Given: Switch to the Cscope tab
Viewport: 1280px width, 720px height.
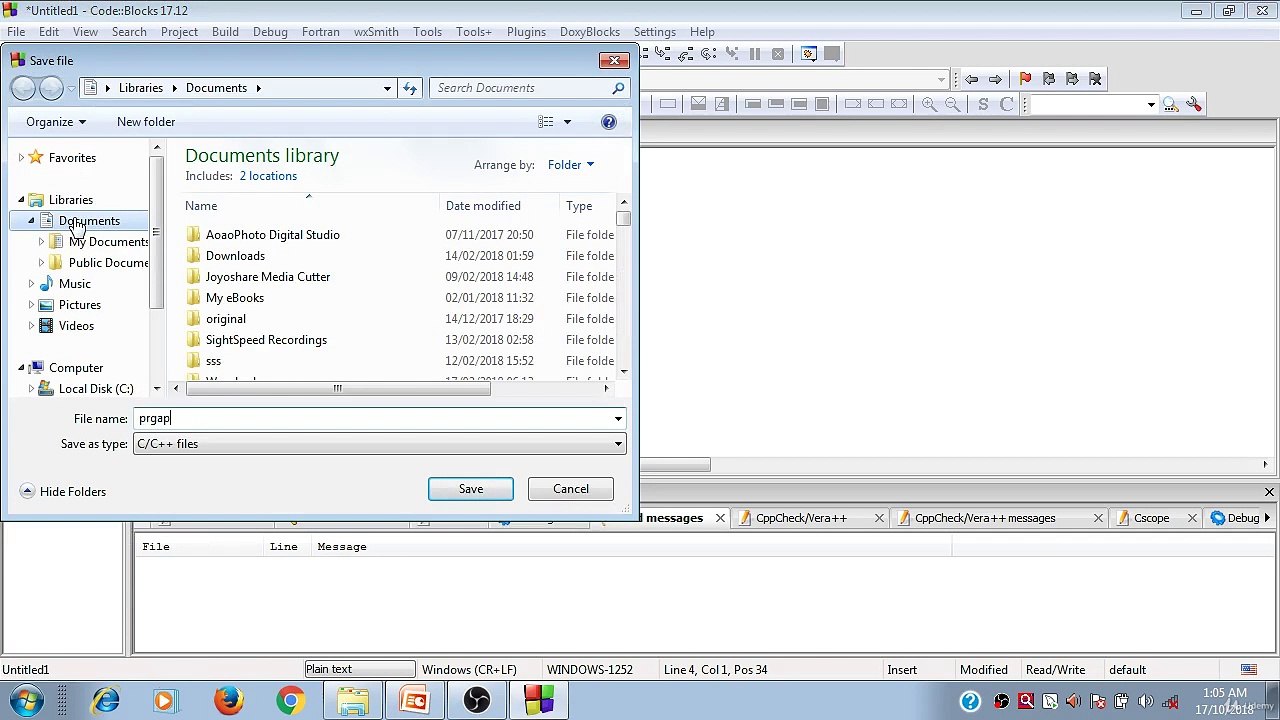Looking at the screenshot, I should [x=1151, y=518].
